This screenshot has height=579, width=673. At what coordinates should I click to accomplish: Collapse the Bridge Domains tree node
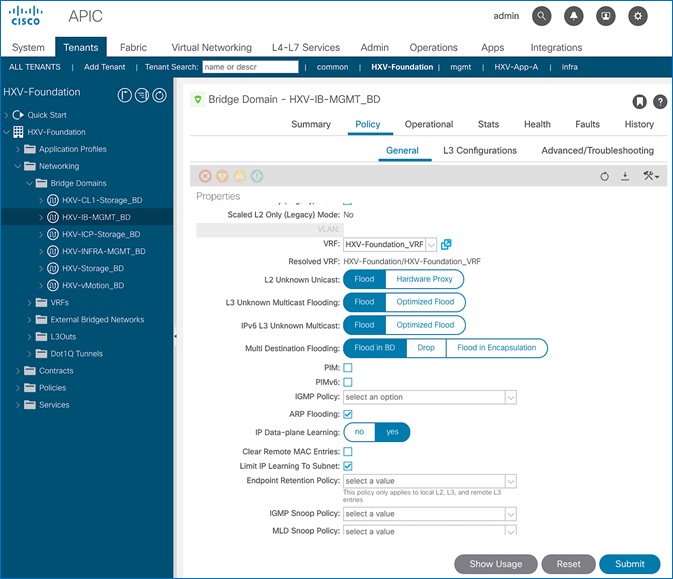pyautogui.click(x=29, y=183)
